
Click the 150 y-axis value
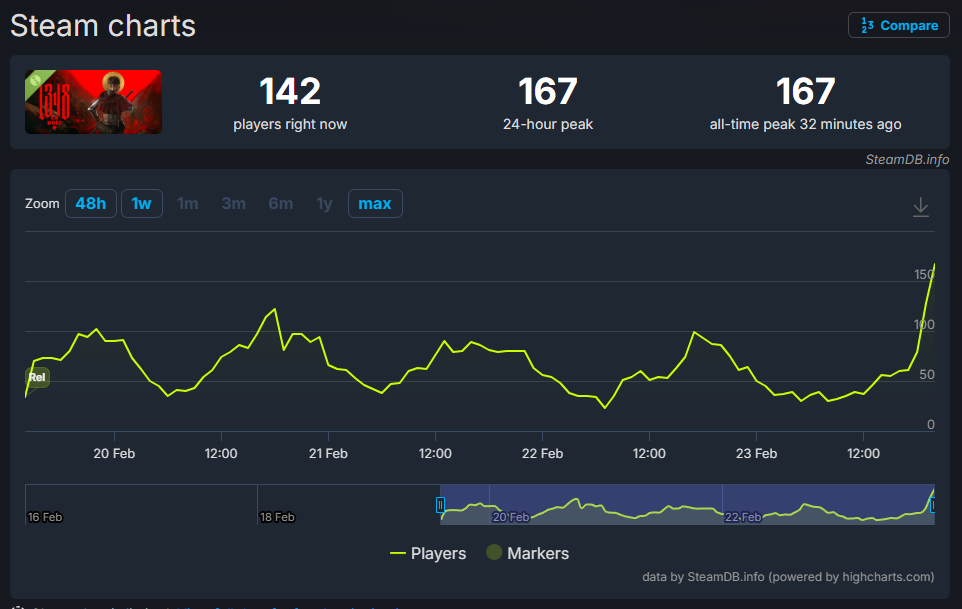point(924,275)
